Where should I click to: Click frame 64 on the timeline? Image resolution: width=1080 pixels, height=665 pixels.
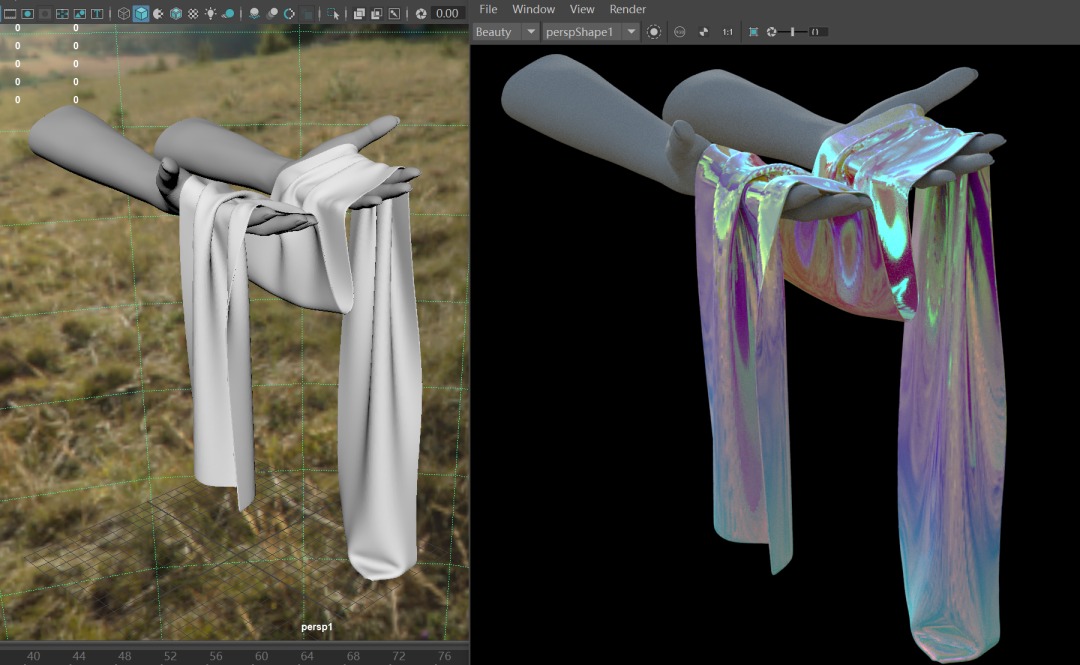click(307, 656)
